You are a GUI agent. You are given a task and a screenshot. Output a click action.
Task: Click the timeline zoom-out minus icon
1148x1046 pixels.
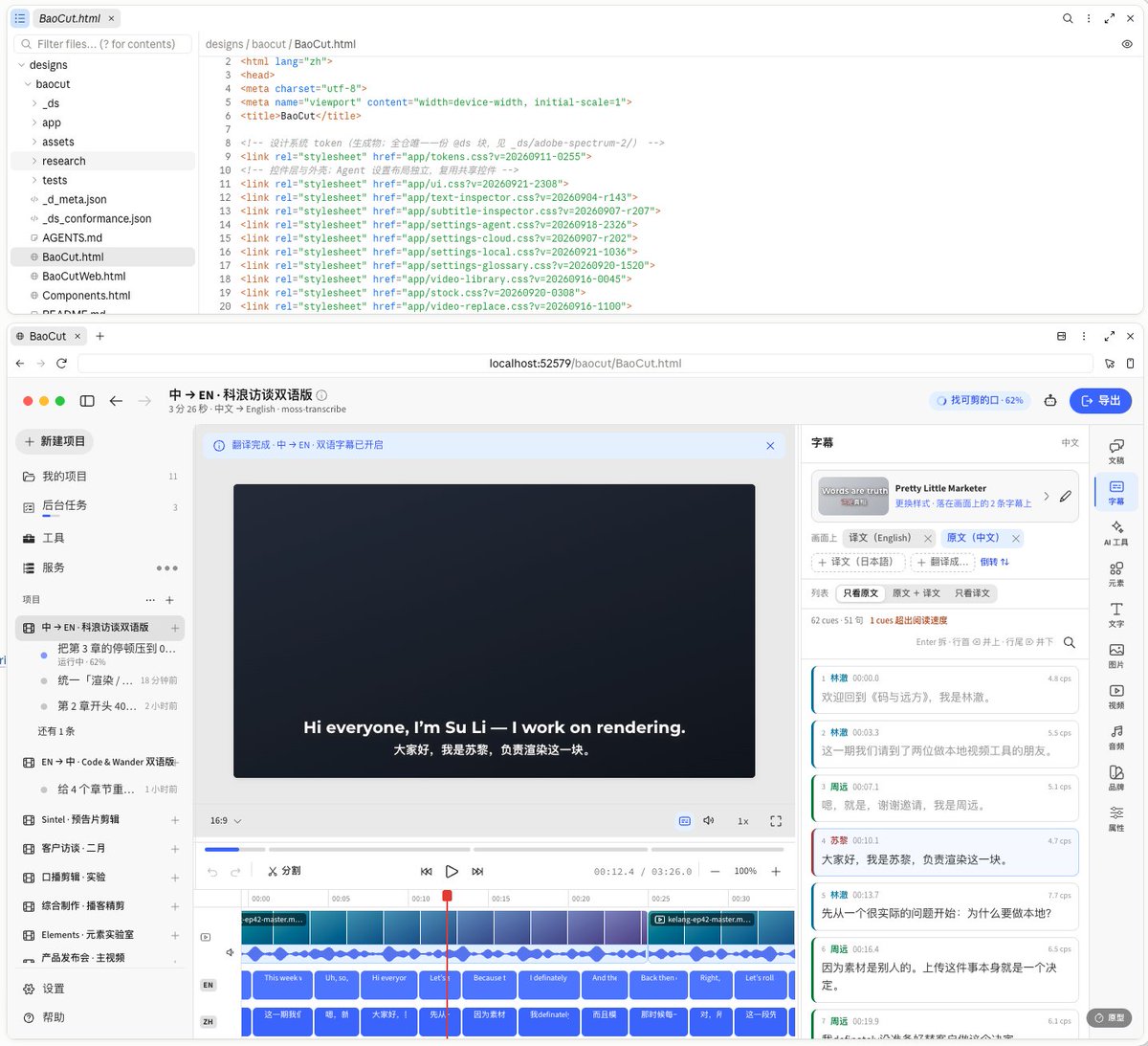pyautogui.click(x=715, y=871)
